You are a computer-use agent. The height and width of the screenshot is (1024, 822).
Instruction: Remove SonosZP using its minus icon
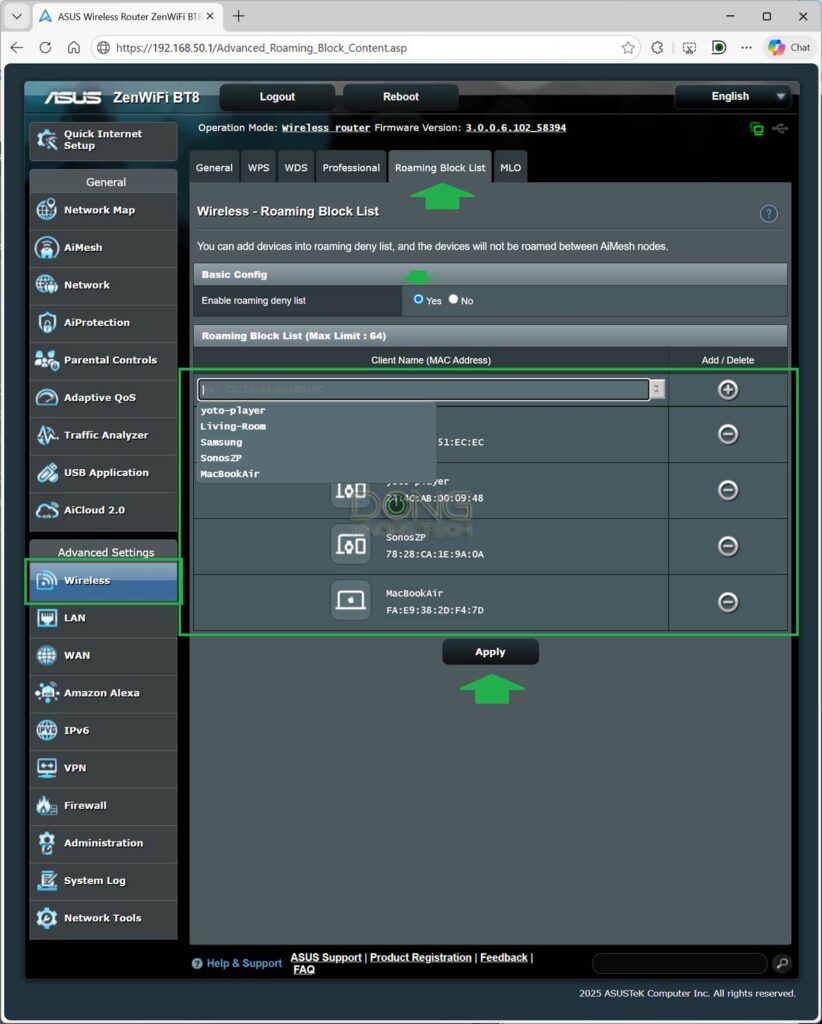pos(728,546)
